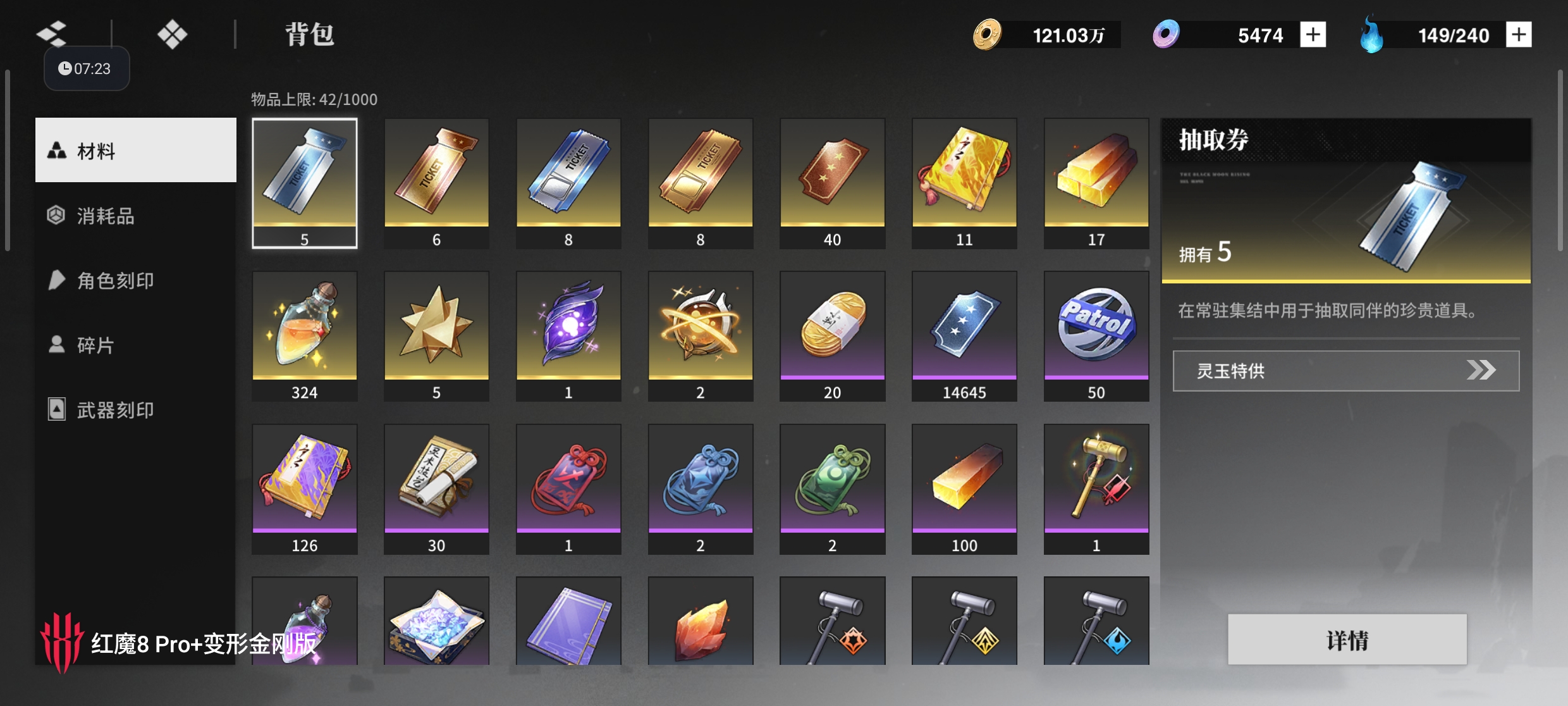Choose the green charm pouch item
This screenshot has width=1568, height=706.
coord(832,489)
